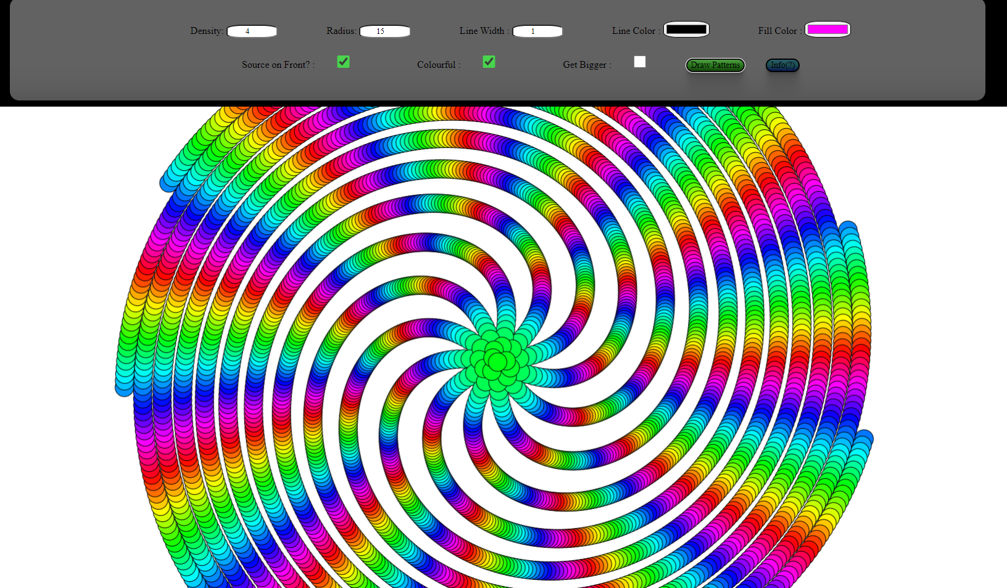This screenshot has height=588, width=1007.
Task: Click the "Source on Front?" label
Action: coord(277,65)
